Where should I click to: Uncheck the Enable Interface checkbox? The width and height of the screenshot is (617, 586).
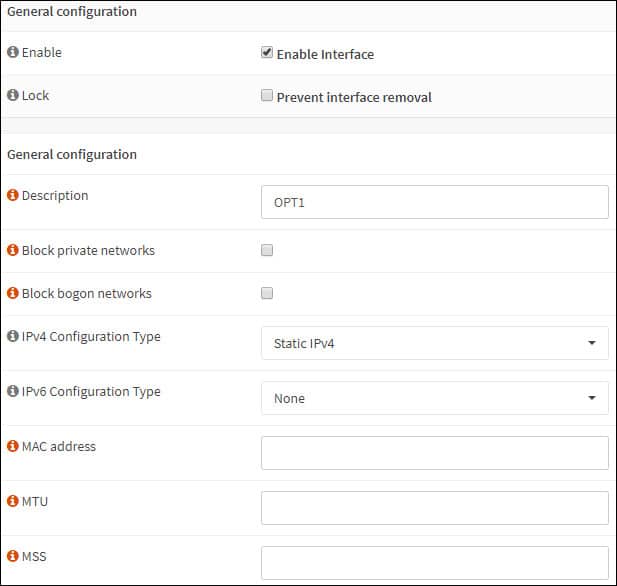pos(267,54)
